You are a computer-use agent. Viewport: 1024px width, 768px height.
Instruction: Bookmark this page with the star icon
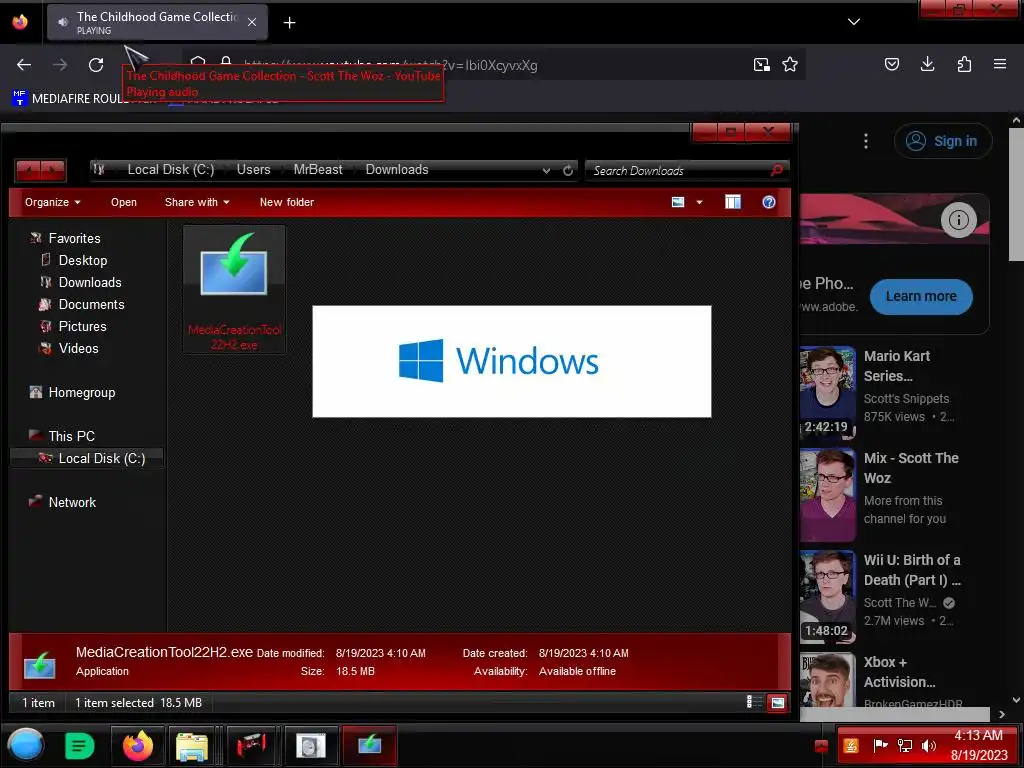[790, 65]
